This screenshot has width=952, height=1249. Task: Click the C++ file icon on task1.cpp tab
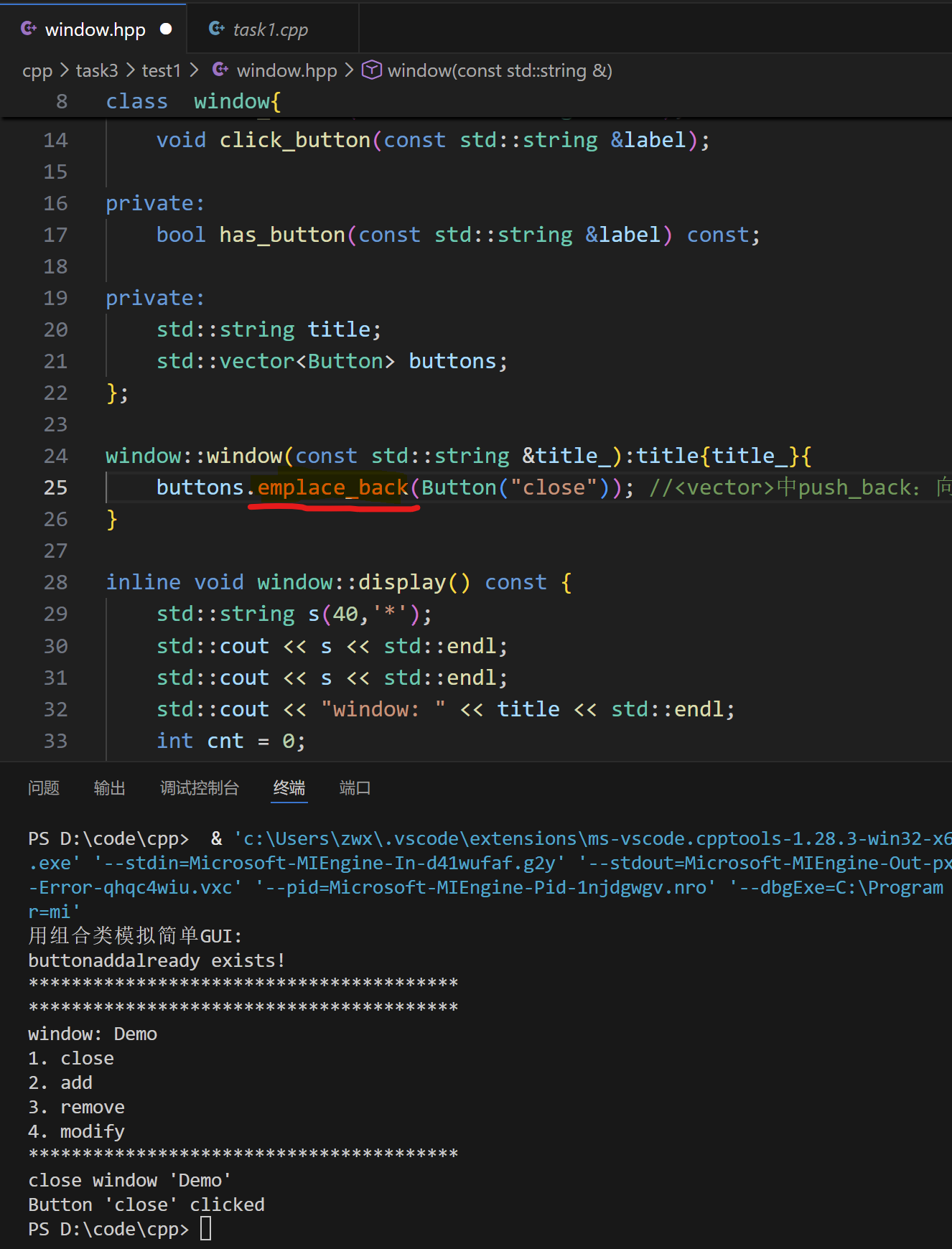point(216,29)
